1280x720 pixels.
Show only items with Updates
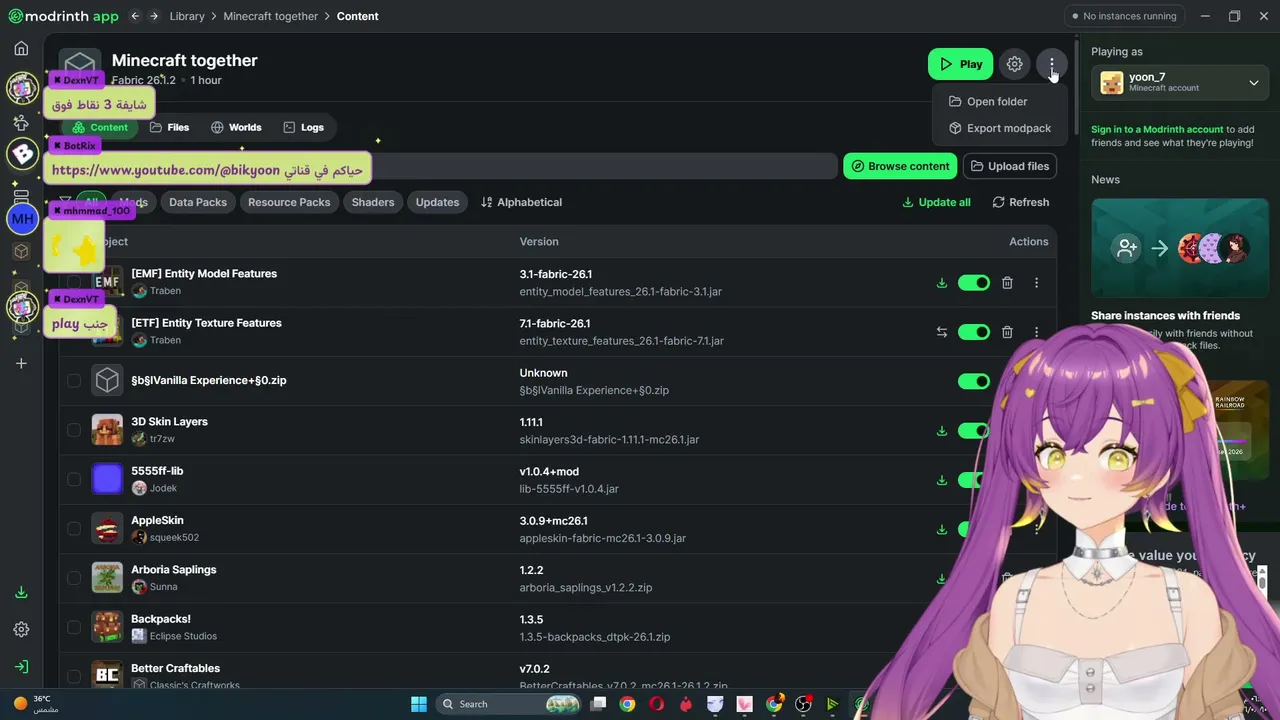[437, 202]
